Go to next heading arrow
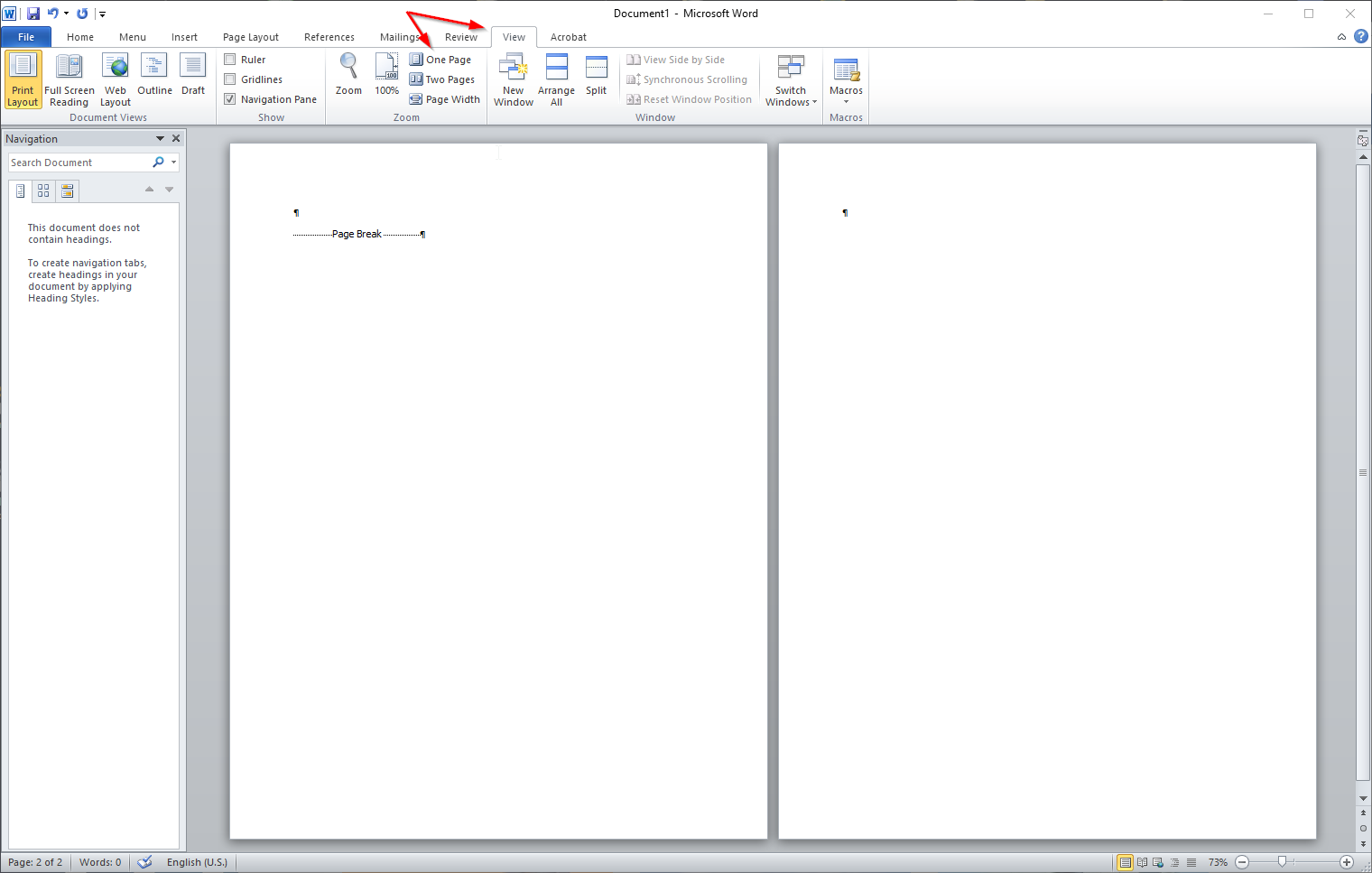The height and width of the screenshot is (873, 1372). pyautogui.click(x=170, y=190)
